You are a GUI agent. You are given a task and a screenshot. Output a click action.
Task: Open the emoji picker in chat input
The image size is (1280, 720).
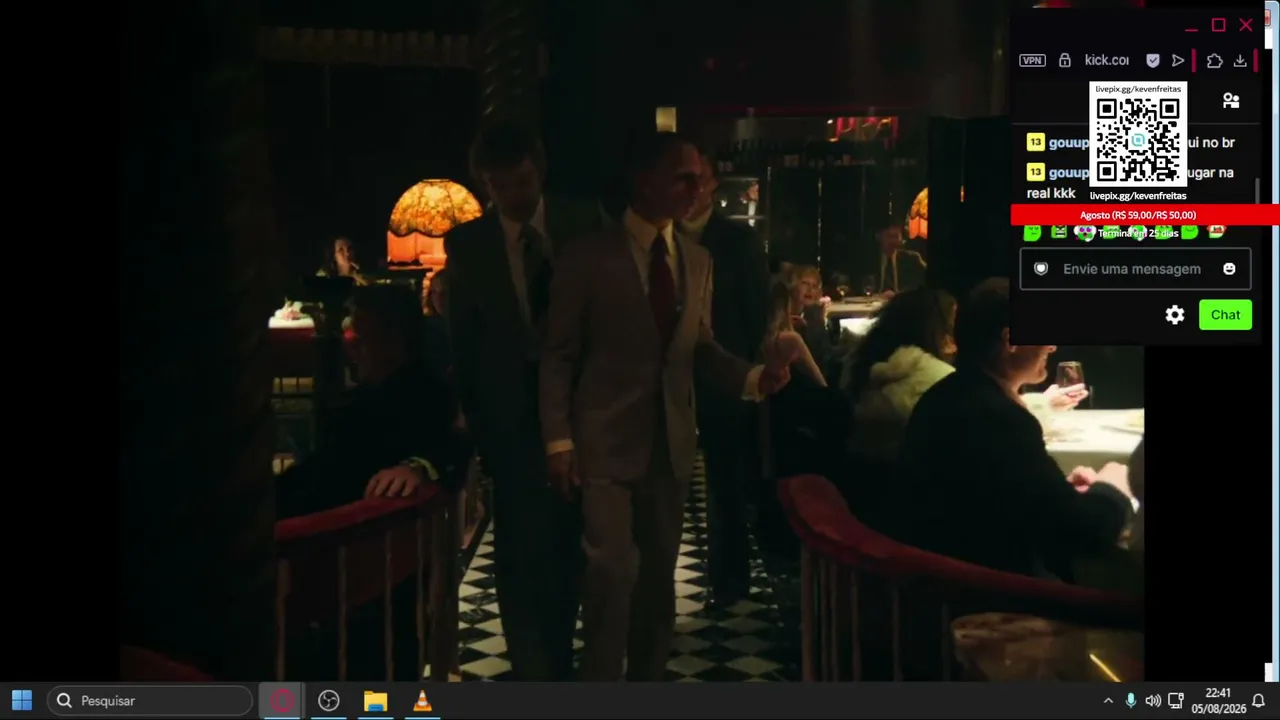point(1229,269)
